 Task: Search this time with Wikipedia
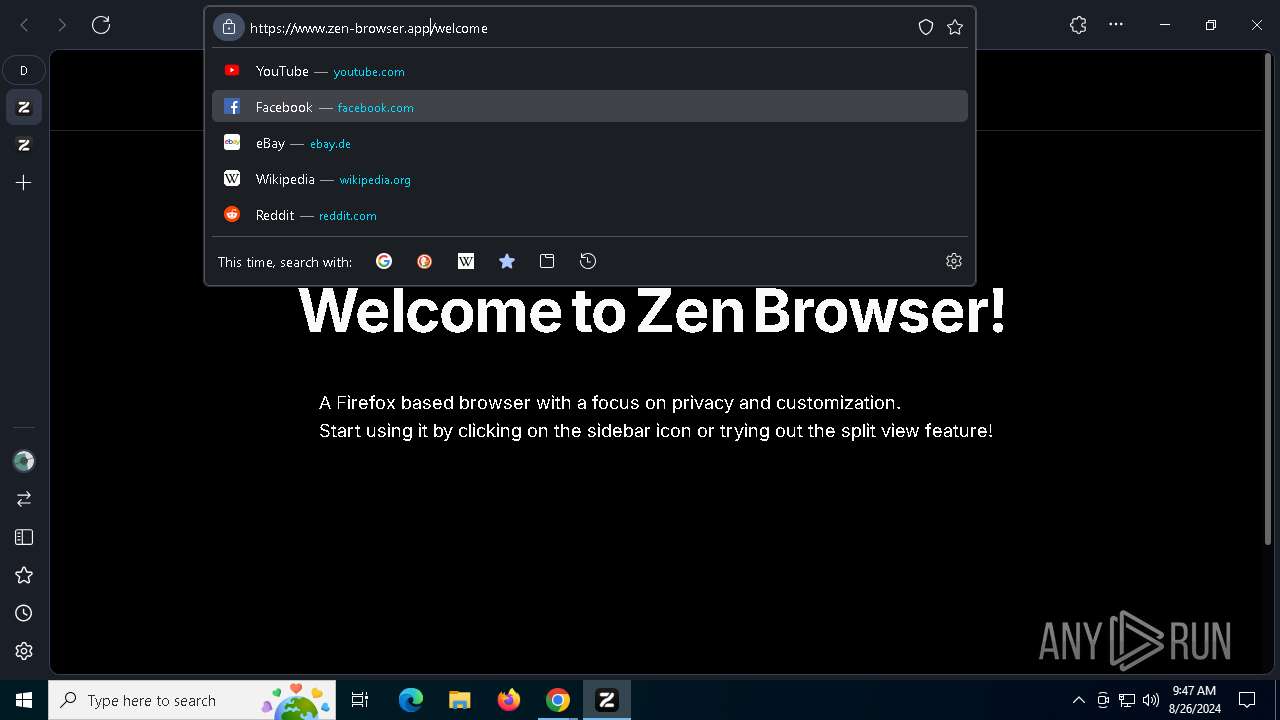[x=466, y=261]
